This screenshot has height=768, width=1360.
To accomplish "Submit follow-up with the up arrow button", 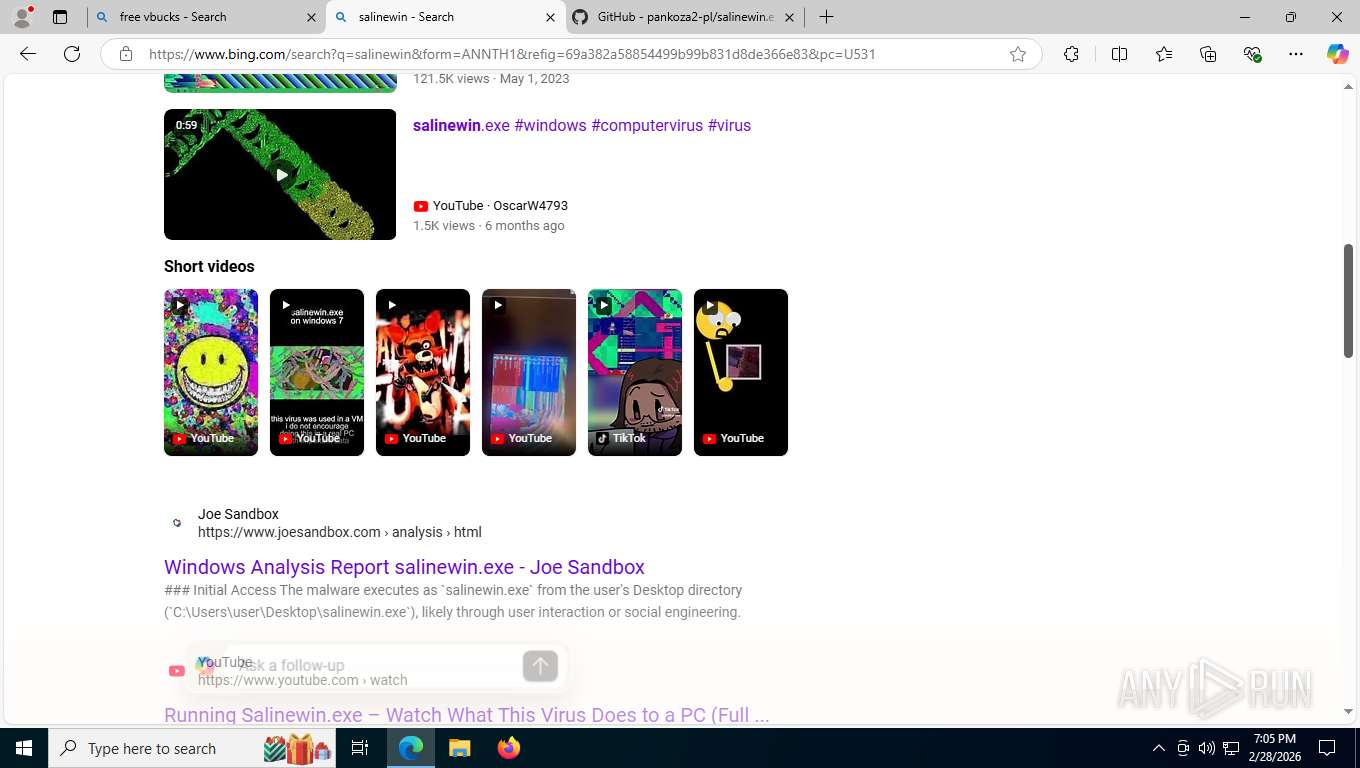I will 540,666.
